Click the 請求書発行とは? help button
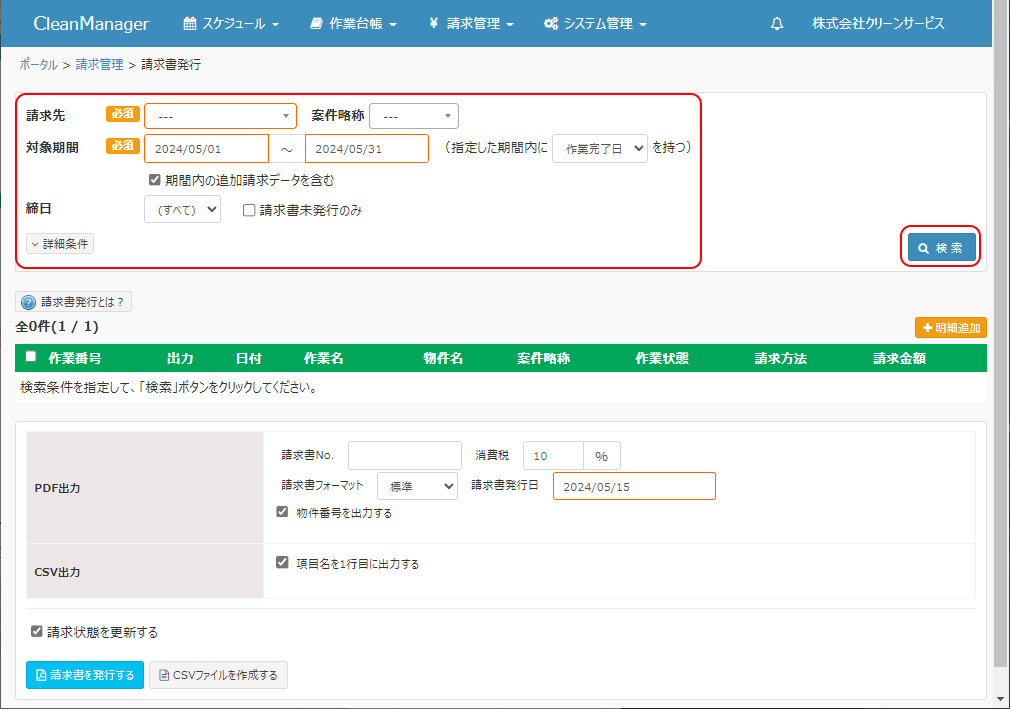Viewport: 1010px width, 709px height. click(74, 302)
